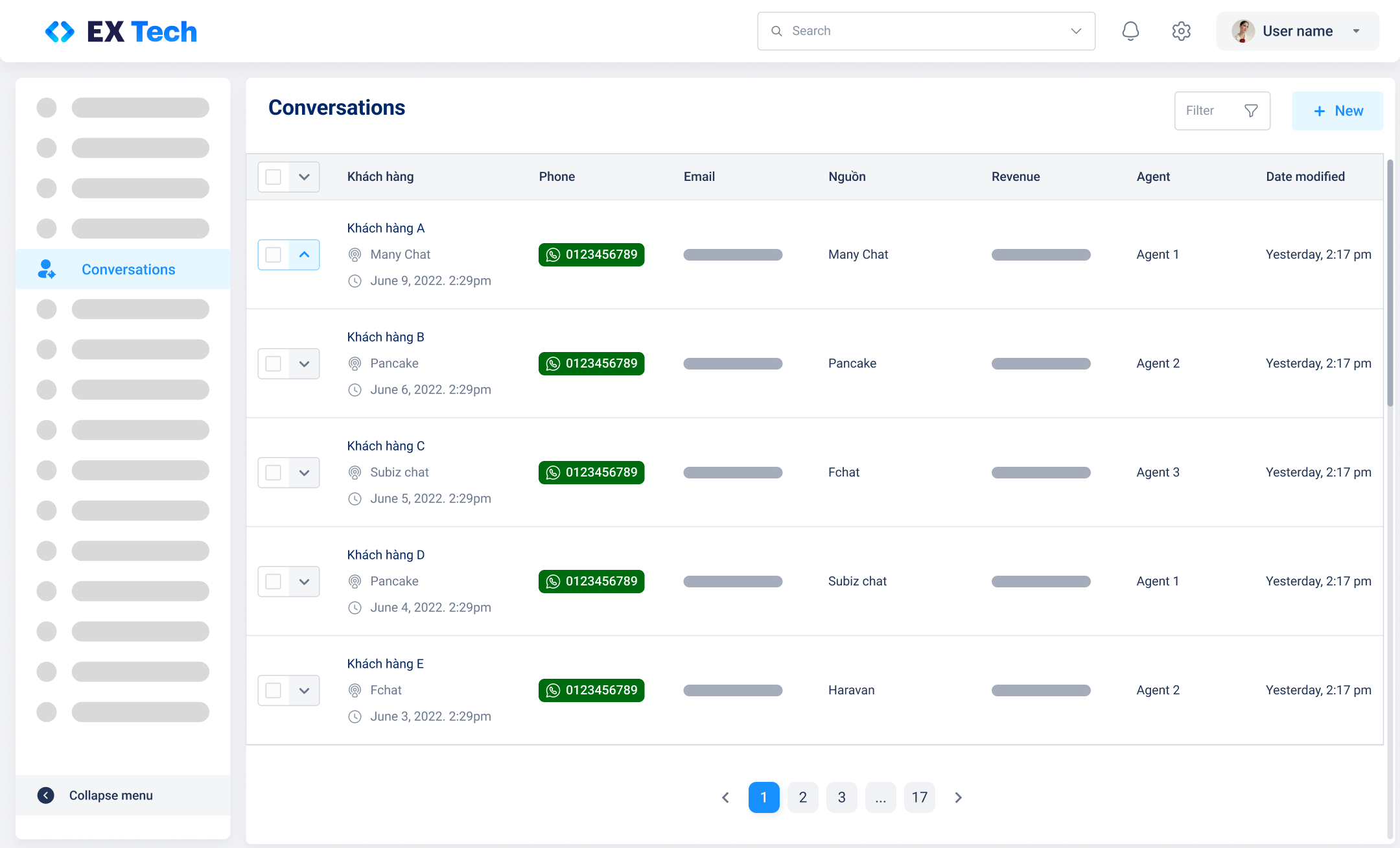Go to the next page arrow

point(958,797)
